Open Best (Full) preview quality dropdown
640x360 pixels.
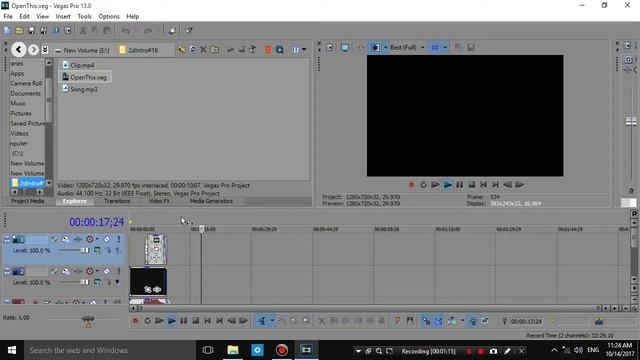pos(422,48)
